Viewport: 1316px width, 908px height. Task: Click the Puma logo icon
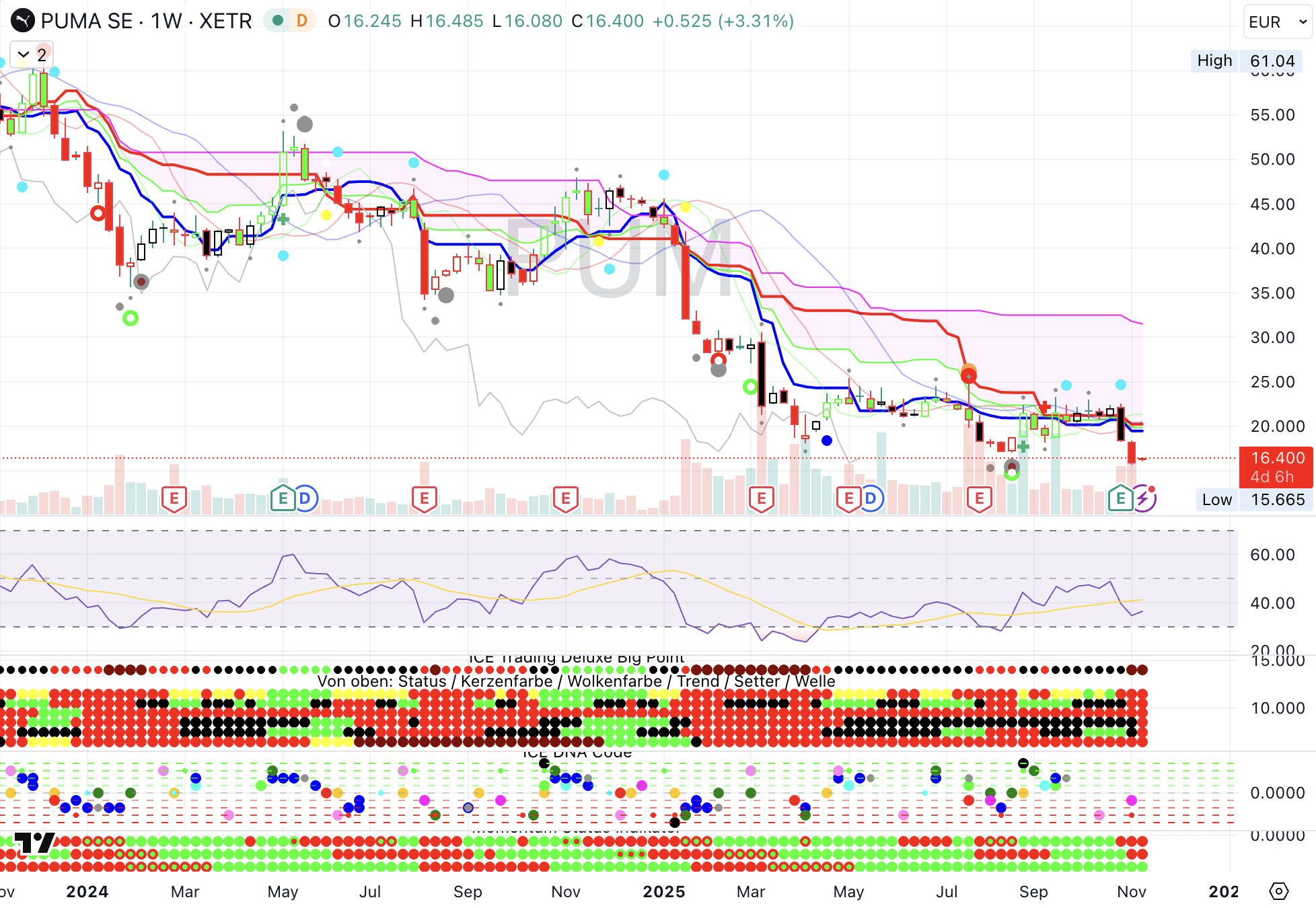22,21
